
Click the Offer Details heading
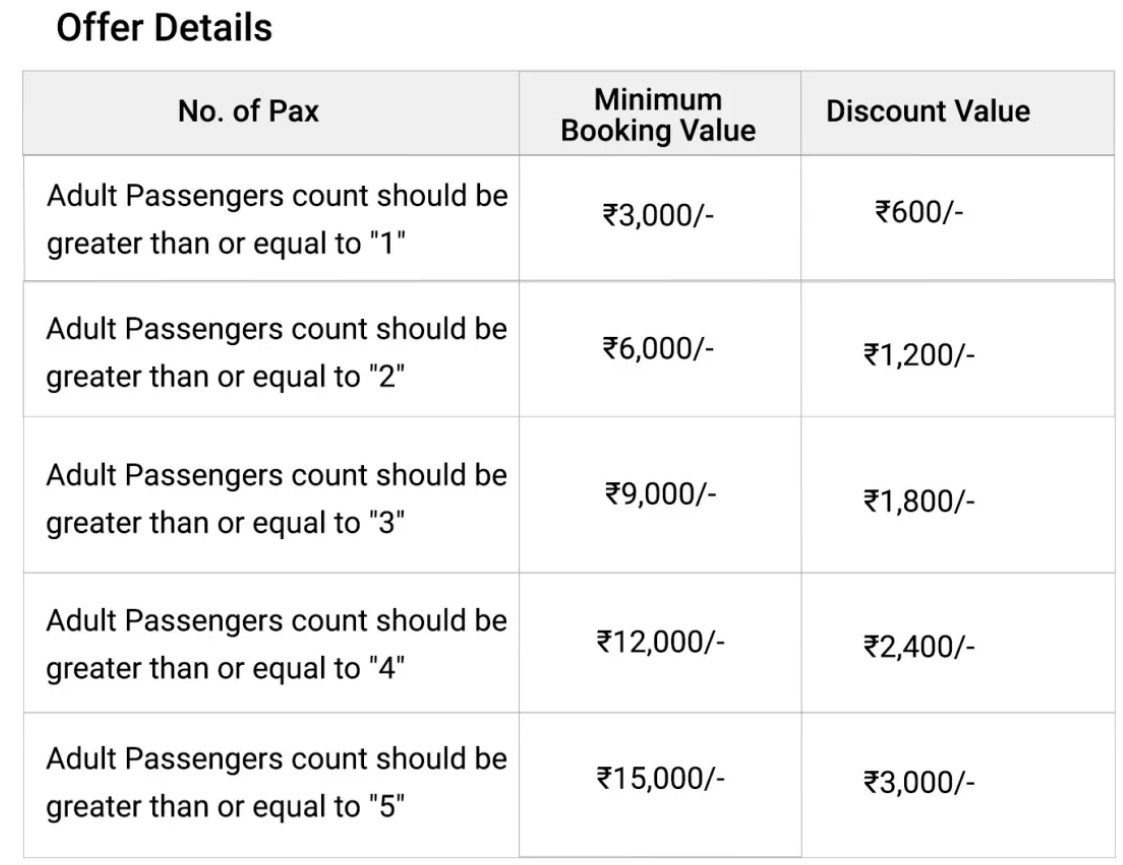164,29
